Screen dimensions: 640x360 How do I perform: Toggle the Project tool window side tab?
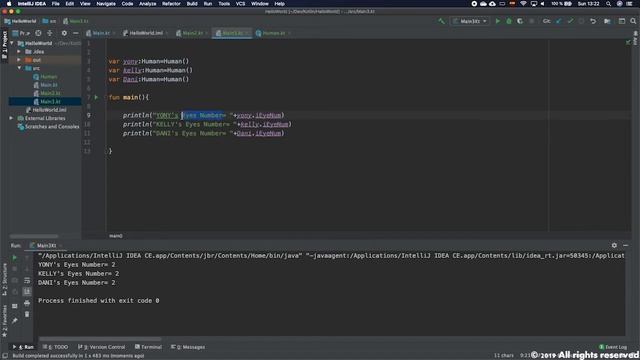click(4, 44)
